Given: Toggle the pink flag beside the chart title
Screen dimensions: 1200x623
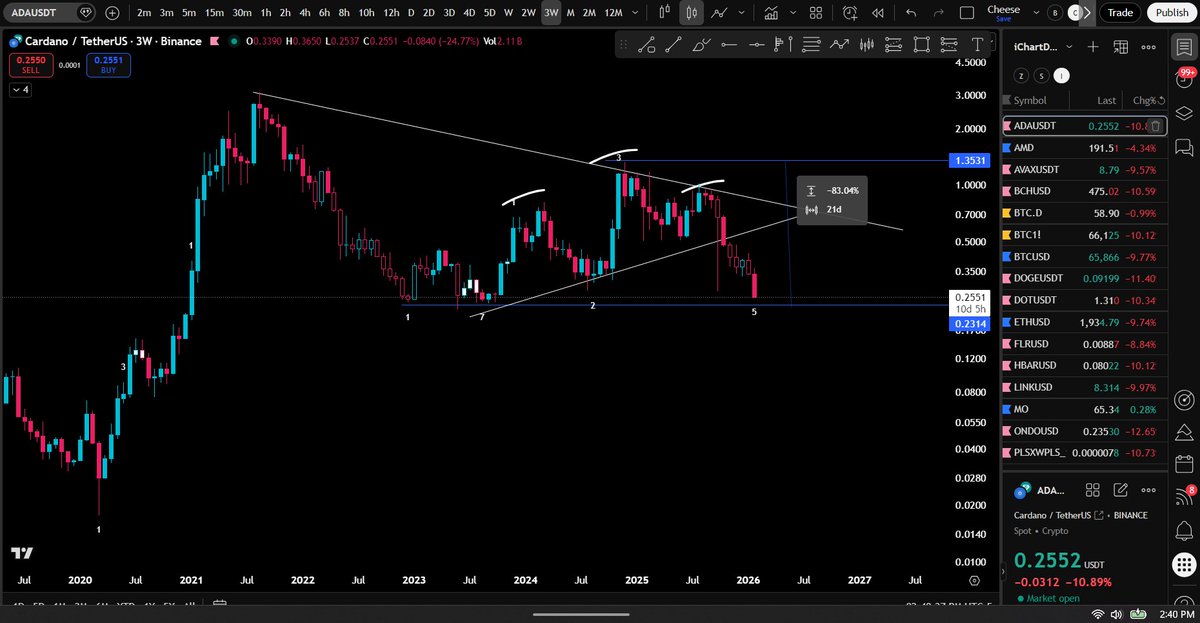Looking at the screenshot, I should [213, 41].
